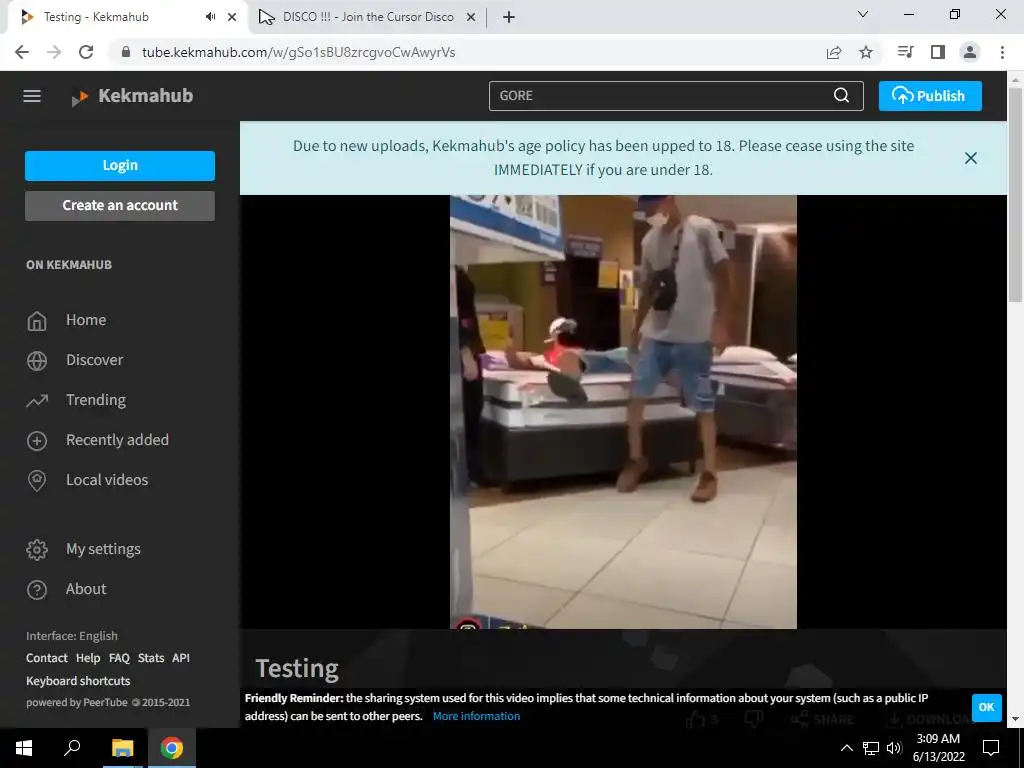The image size is (1024, 768).
Task: View site information lock icon
Action: (126, 52)
